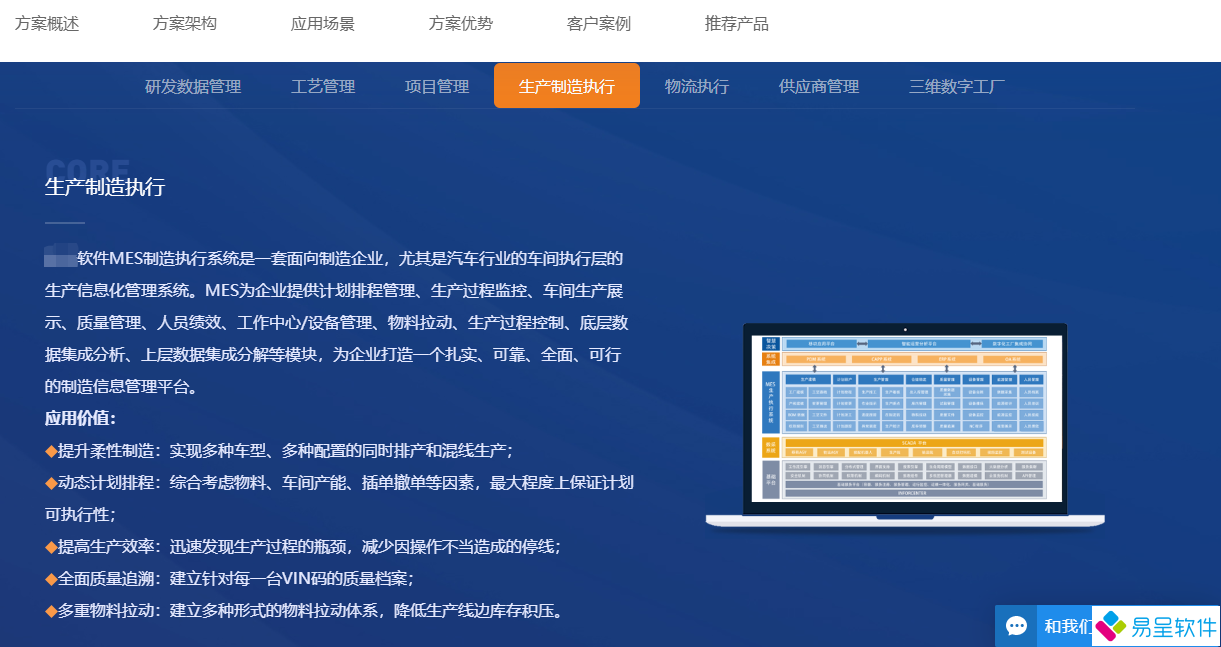Select the highlighted 生产制造执行 tab
Image resolution: width=1221 pixels, height=647 pixels.
click(x=566, y=86)
